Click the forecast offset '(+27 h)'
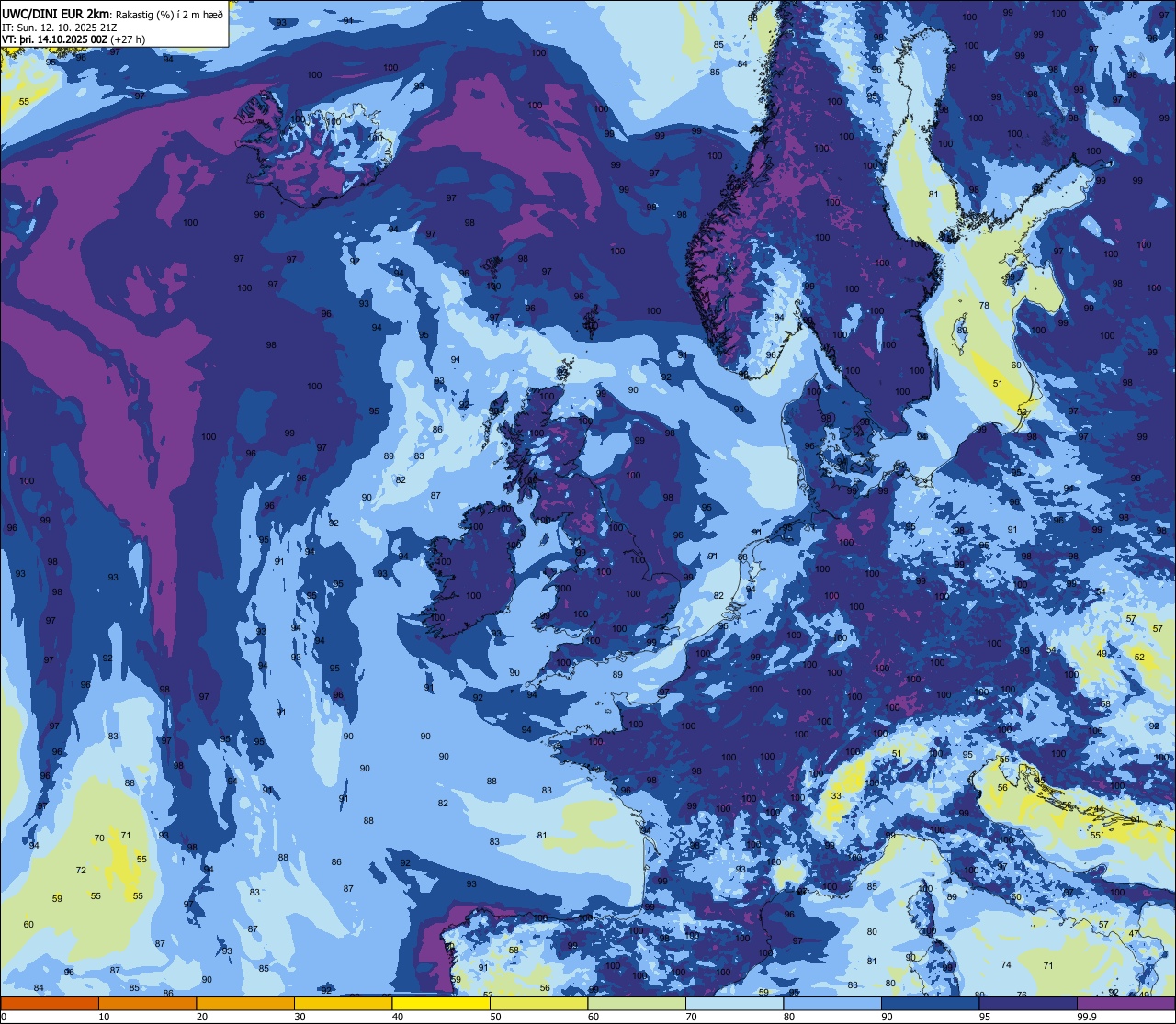Screen dimensions: 1176x1024 coord(128,39)
